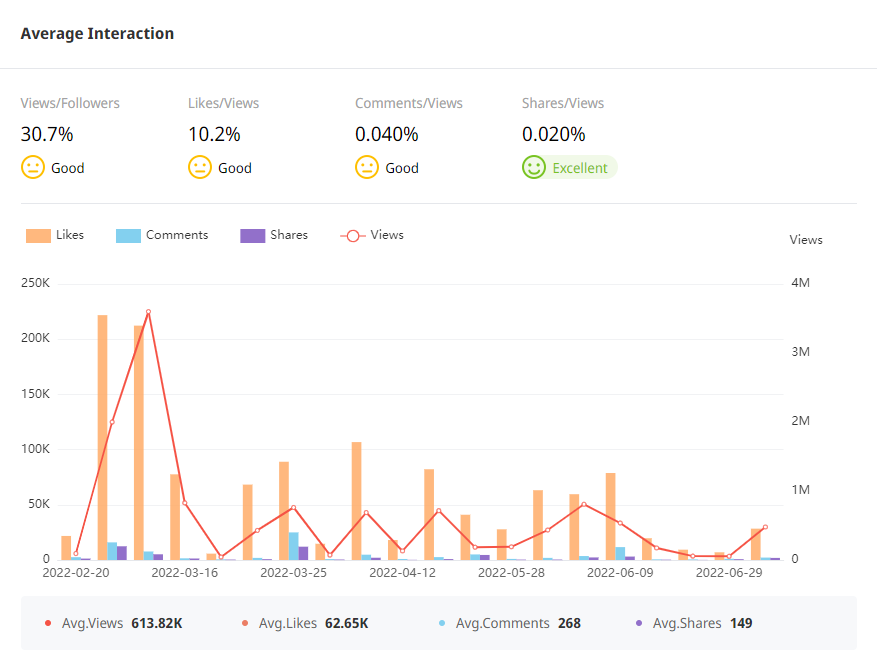Click the Average Interaction heading
Image resolution: width=877 pixels, height=661 pixels.
(x=97, y=34)
